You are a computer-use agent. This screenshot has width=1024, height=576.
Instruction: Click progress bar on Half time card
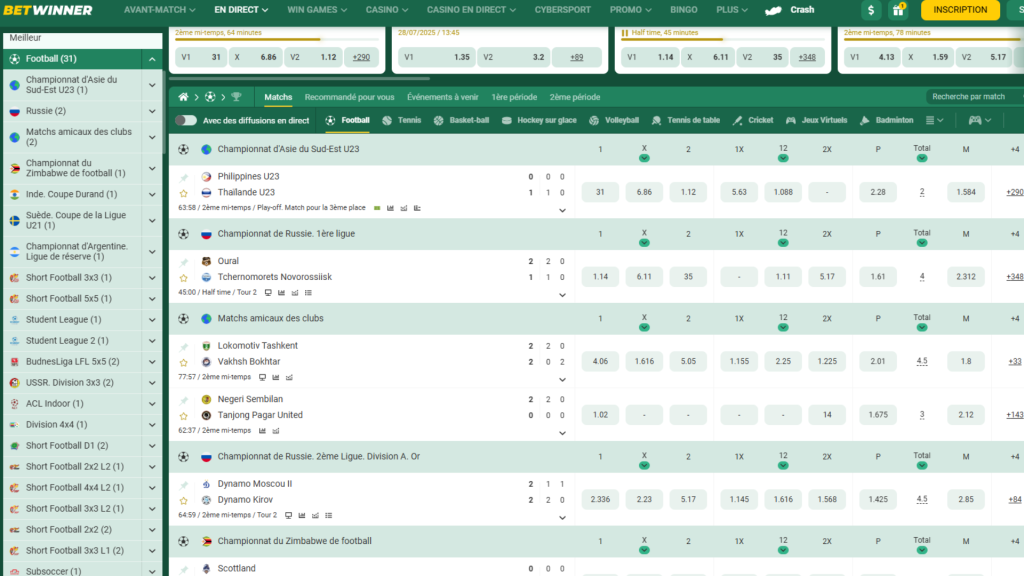tap(723, 39)
